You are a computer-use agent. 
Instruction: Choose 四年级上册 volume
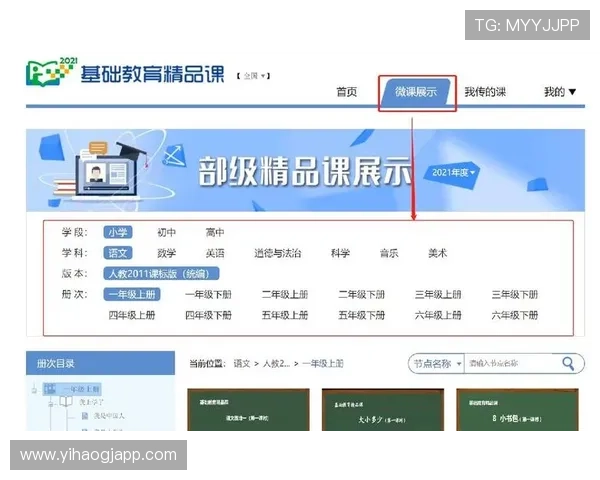pos(132,315)
